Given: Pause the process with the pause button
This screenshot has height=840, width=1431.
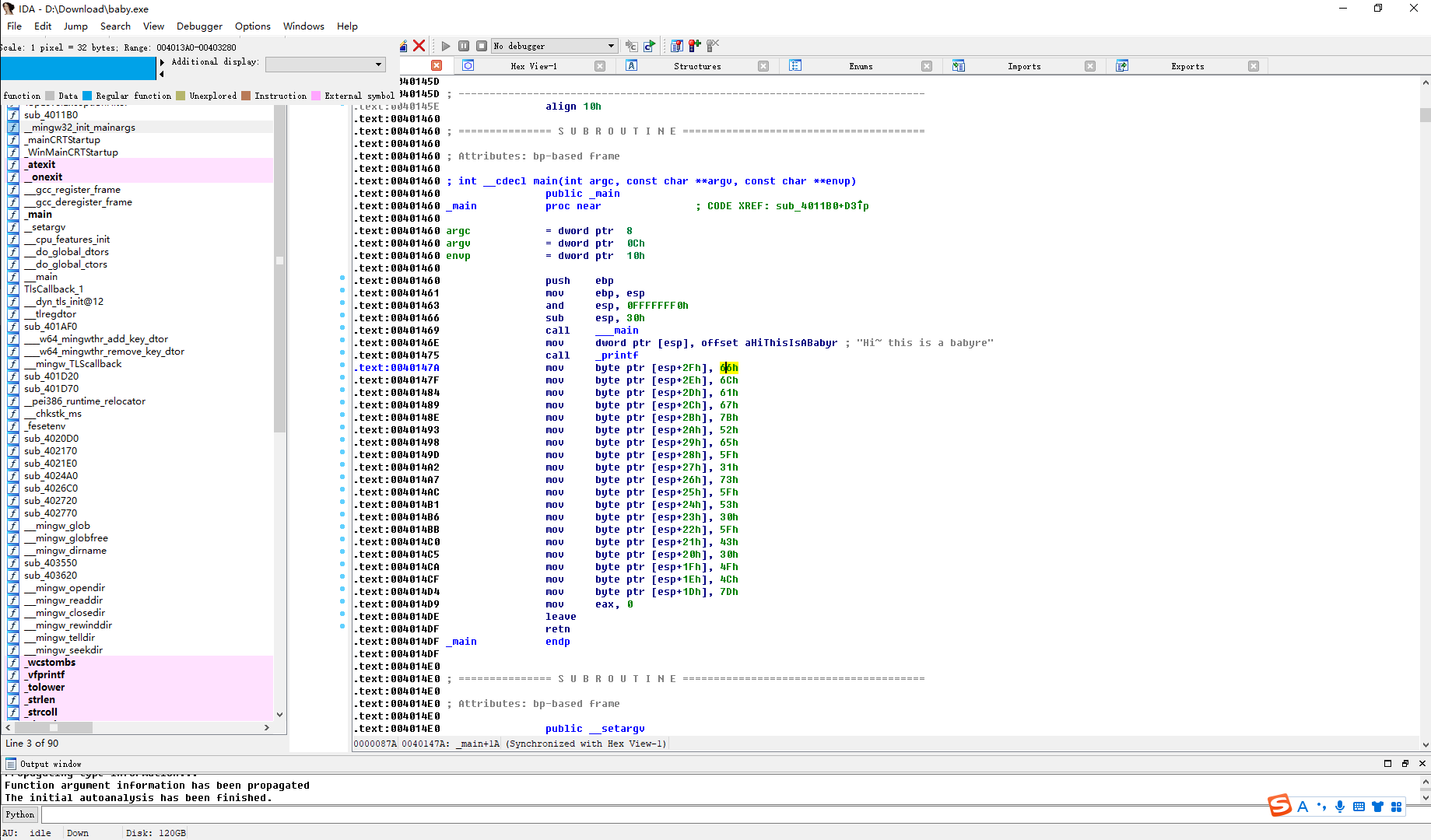Looking at the screenshot, I should pos(464,46).
